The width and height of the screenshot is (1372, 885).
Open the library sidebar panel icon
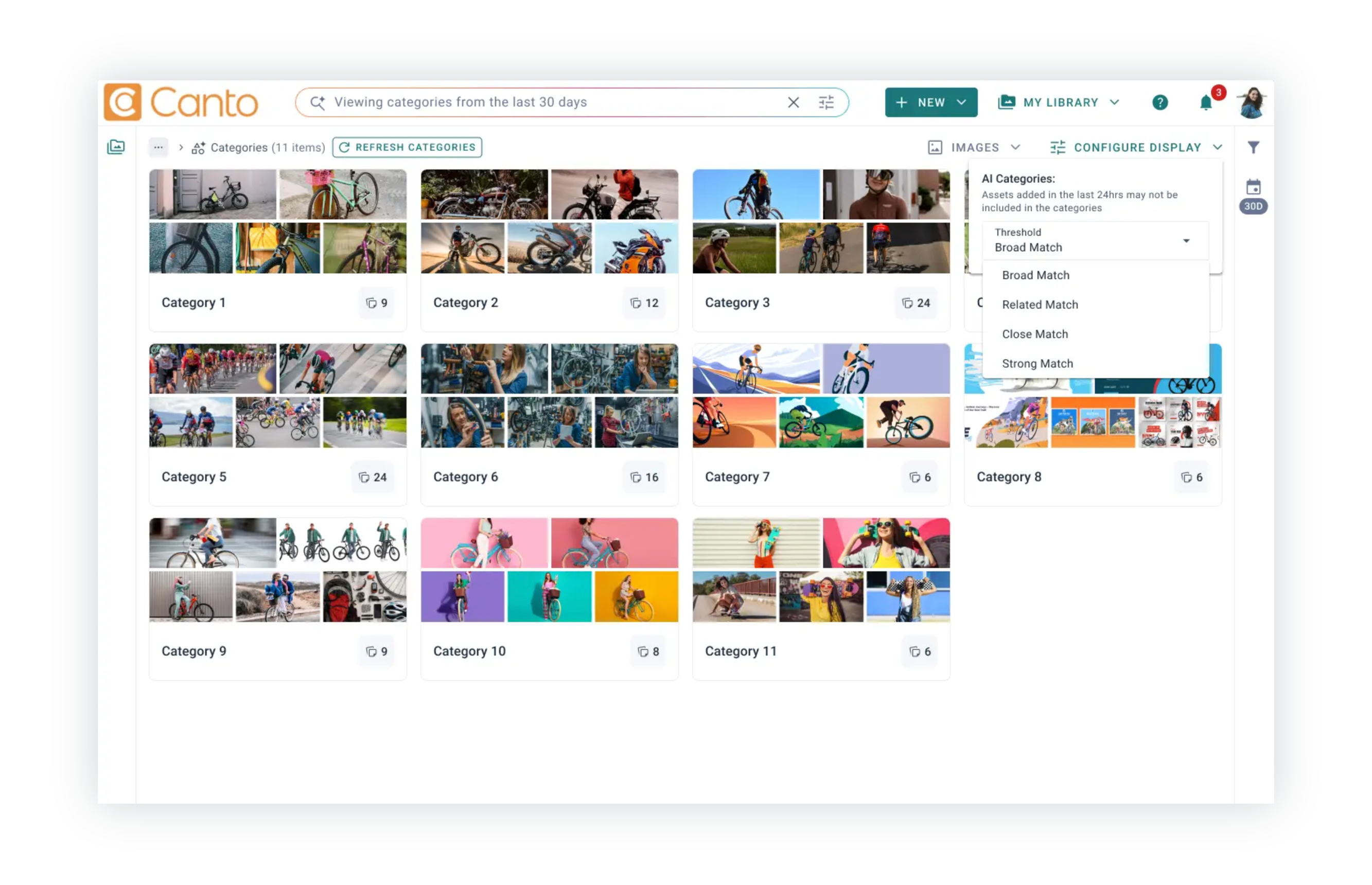115,147
